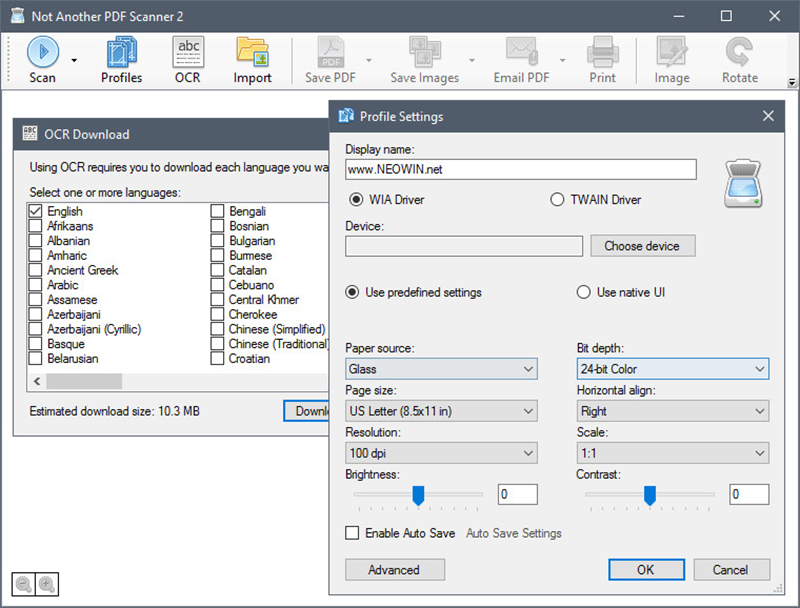
Task: Open the Scan dropdown arrow
Action: (x=75, y=58)
